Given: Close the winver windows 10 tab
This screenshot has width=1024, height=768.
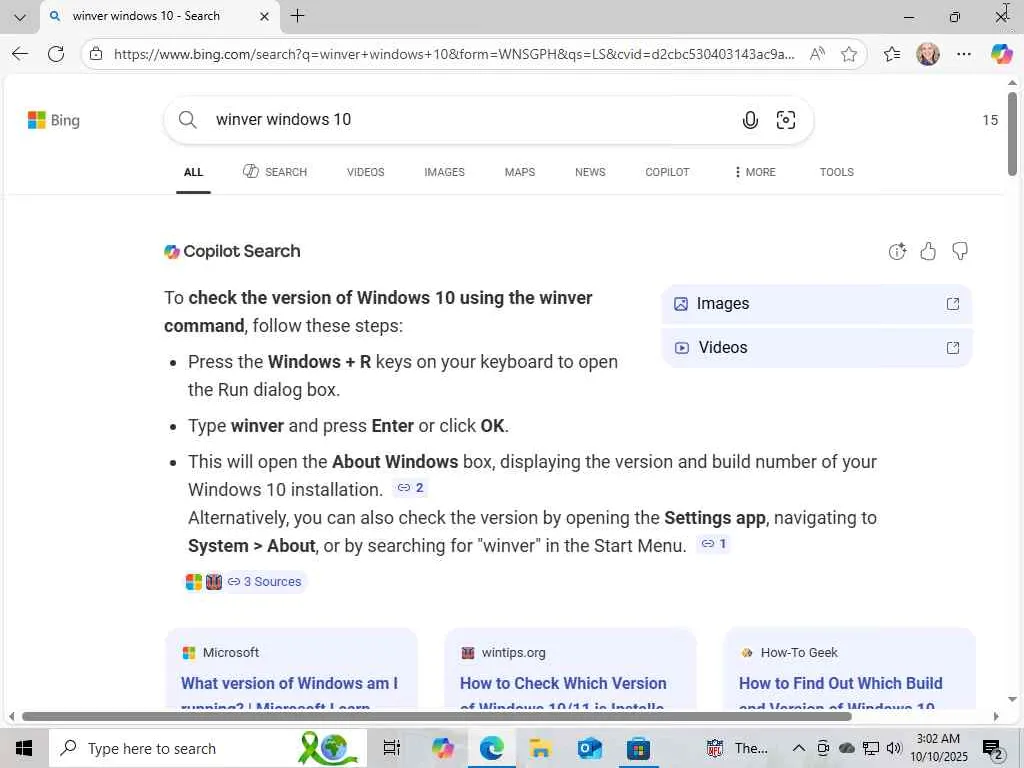Looking at the screenshot, I should point(264,16).
